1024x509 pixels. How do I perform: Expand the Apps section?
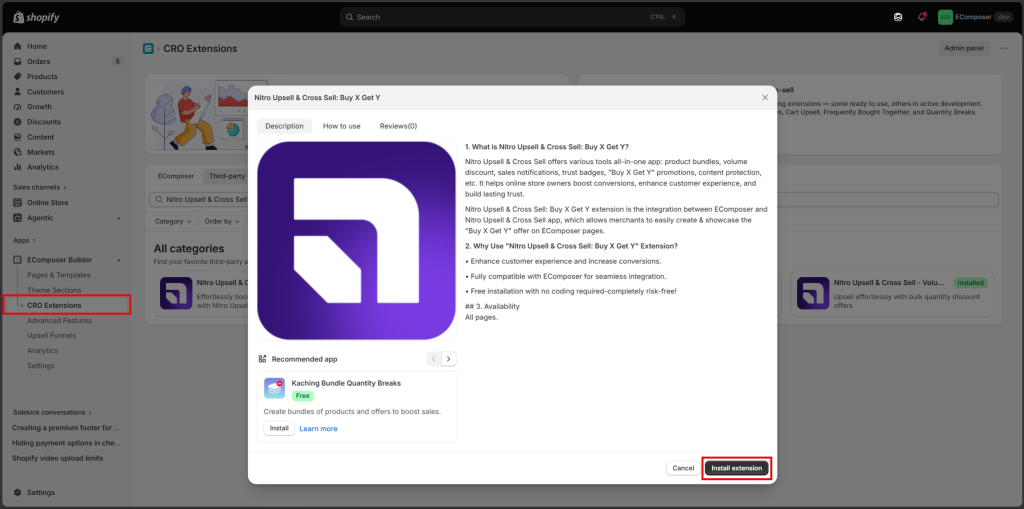24,240
